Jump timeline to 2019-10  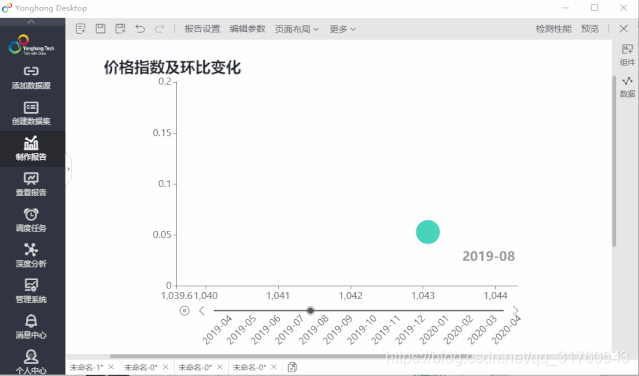tap(362, 330)
